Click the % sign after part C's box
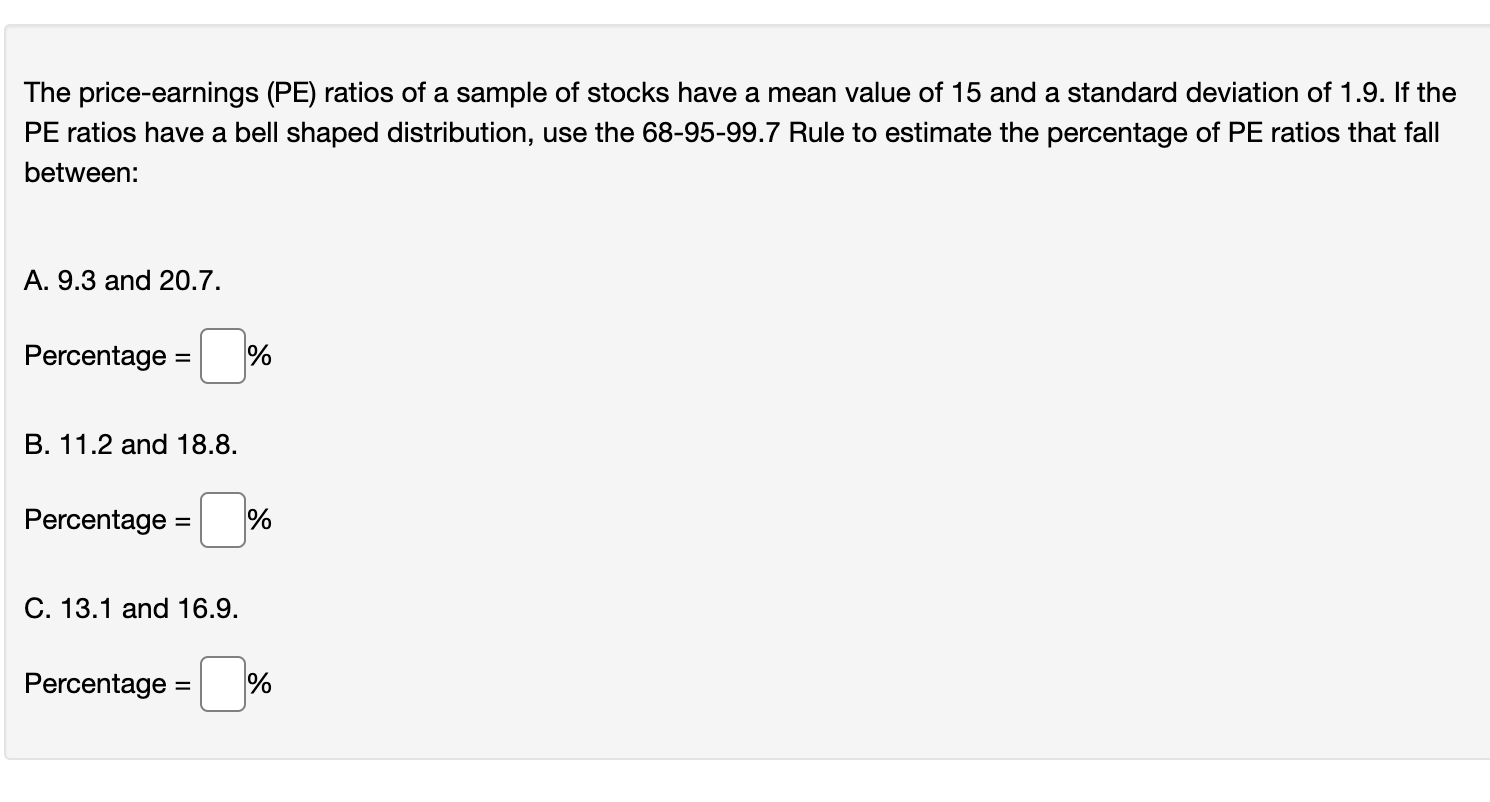The height and width of the screenshot is (802, 1490). point(258,685)
